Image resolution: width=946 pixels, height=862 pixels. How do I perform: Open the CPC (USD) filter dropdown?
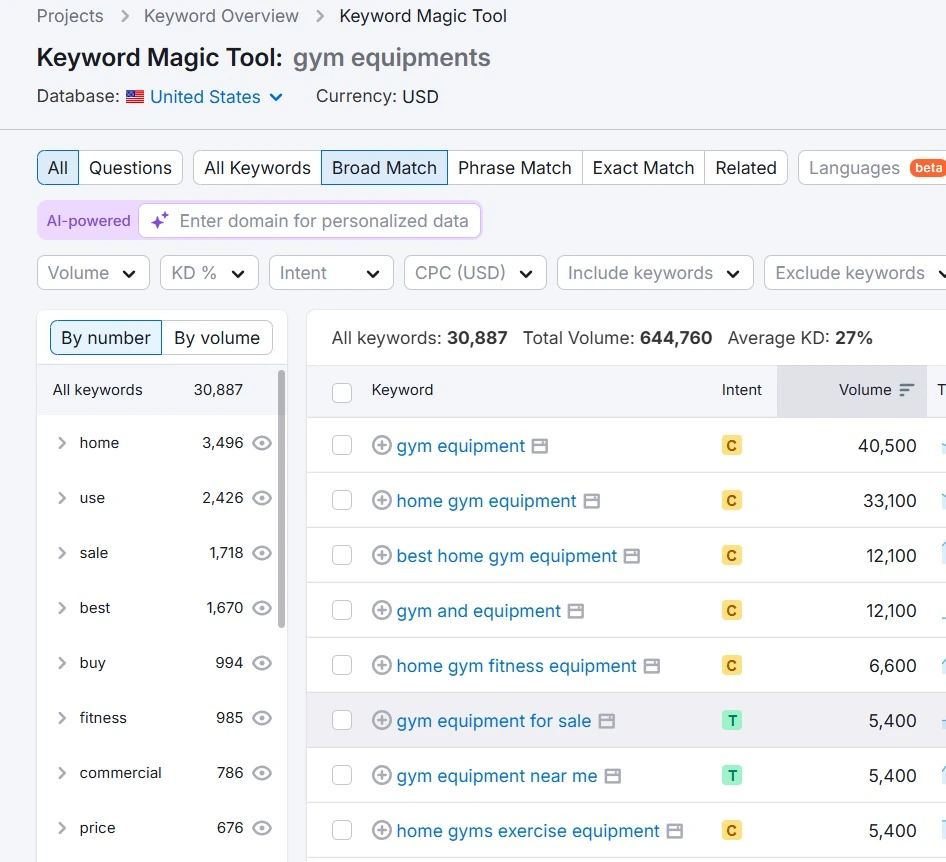pos(475,273)
